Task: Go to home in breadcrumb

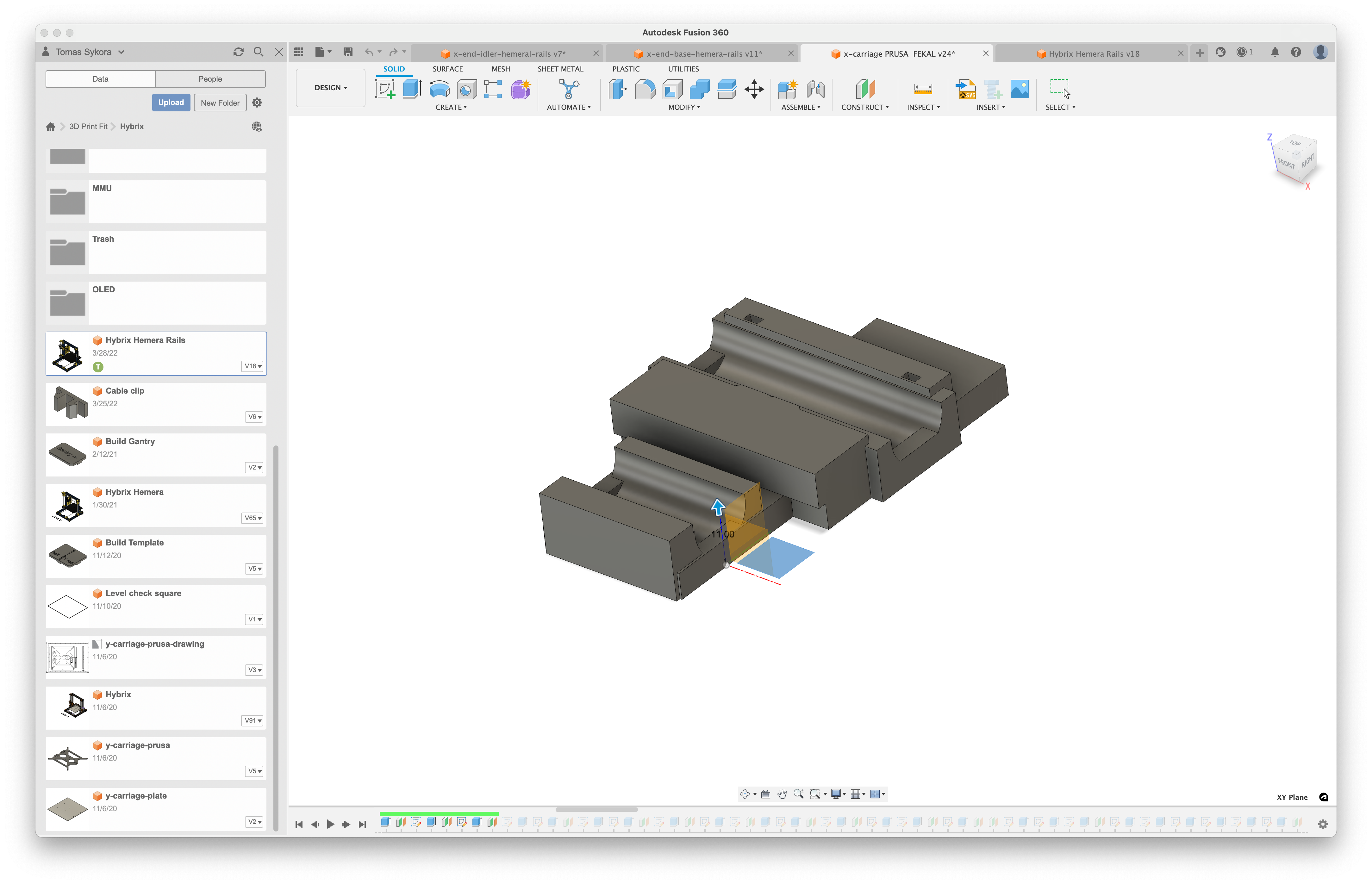Action: tap(51, 127)
